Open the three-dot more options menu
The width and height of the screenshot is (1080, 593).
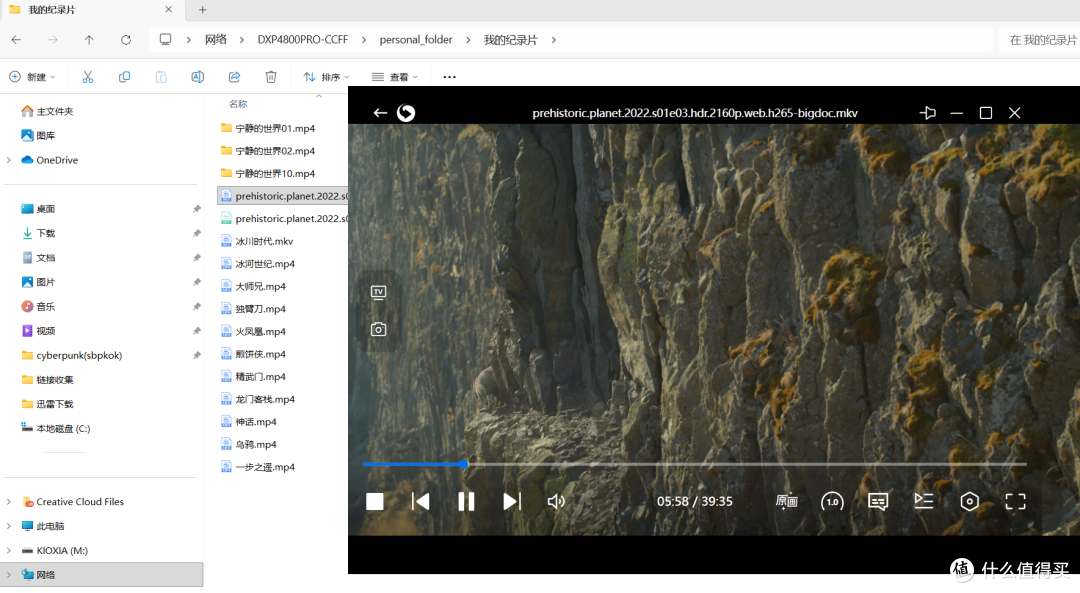[449, 77]
